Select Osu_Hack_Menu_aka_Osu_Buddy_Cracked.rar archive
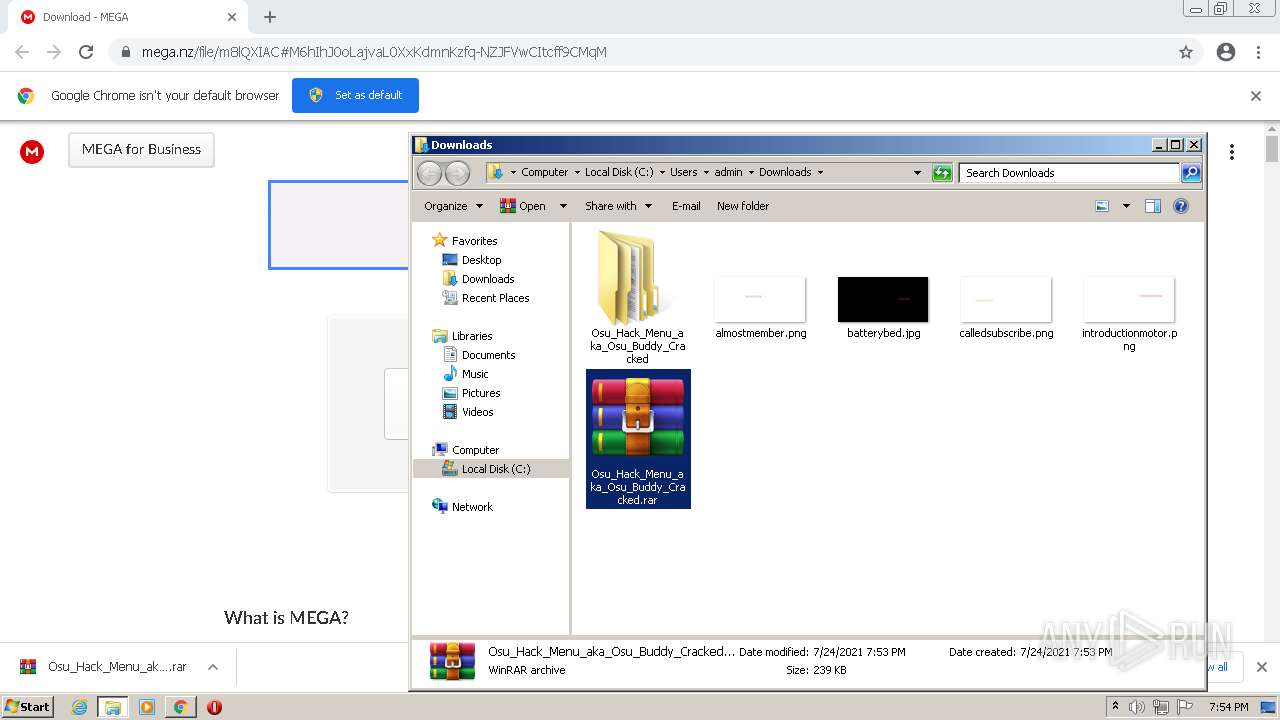Image resolution: width=1280 pixels, height=720 pixels. [638, 439]
